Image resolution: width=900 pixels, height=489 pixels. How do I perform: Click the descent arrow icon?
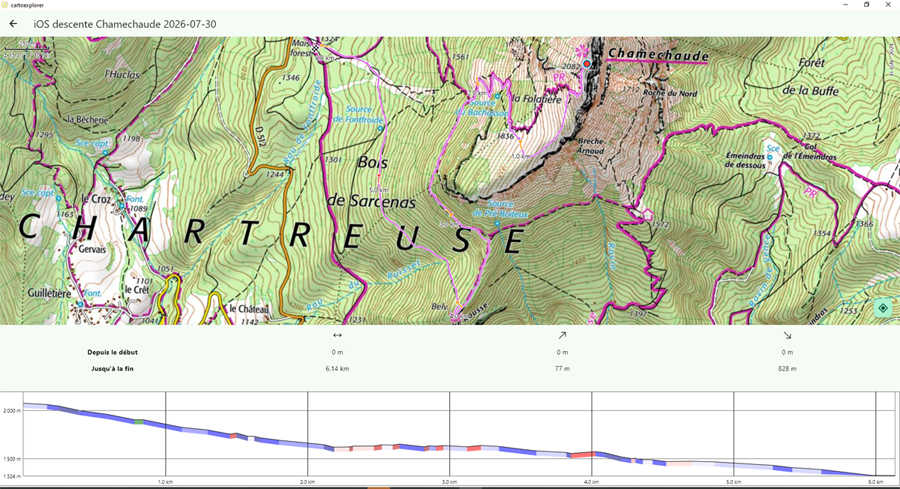(x=787, y=335)
